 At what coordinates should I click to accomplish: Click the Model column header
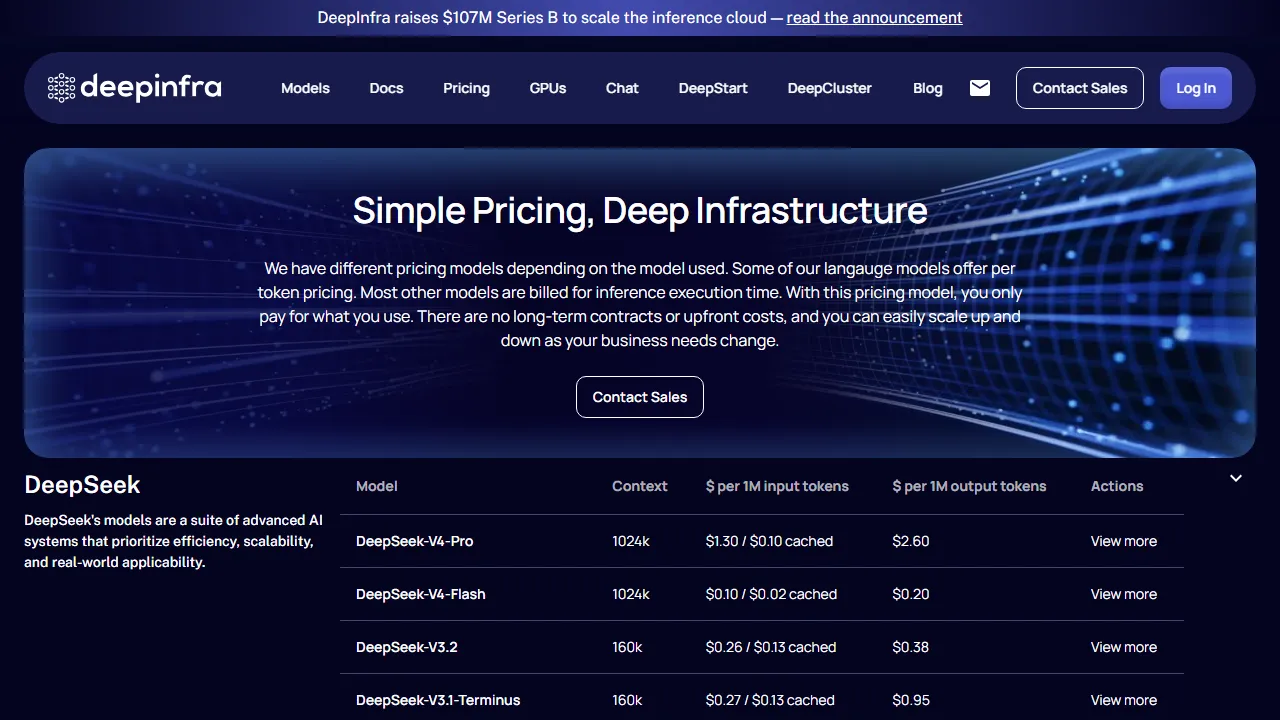(377, 486)
